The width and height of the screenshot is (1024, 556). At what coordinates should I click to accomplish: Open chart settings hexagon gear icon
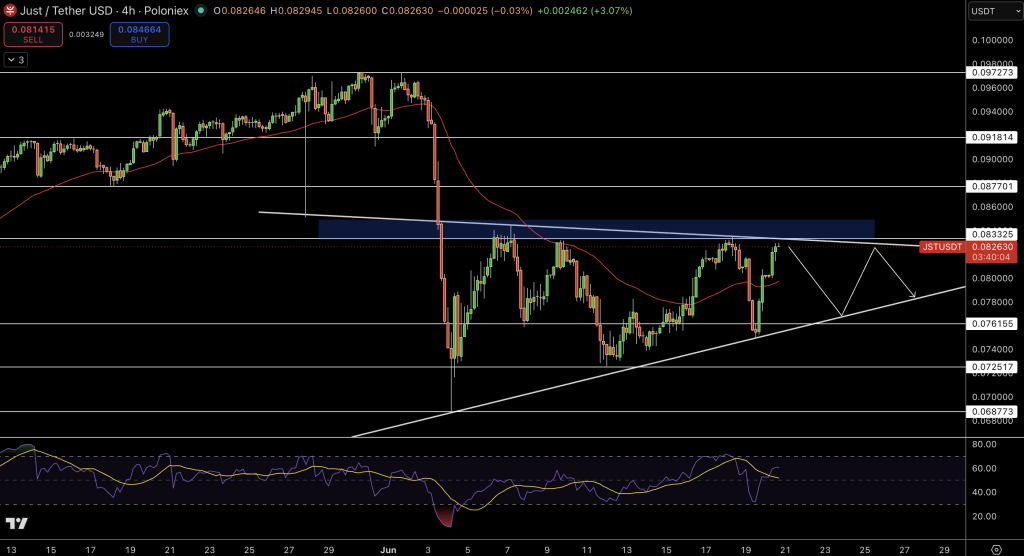tap(997, 549)
